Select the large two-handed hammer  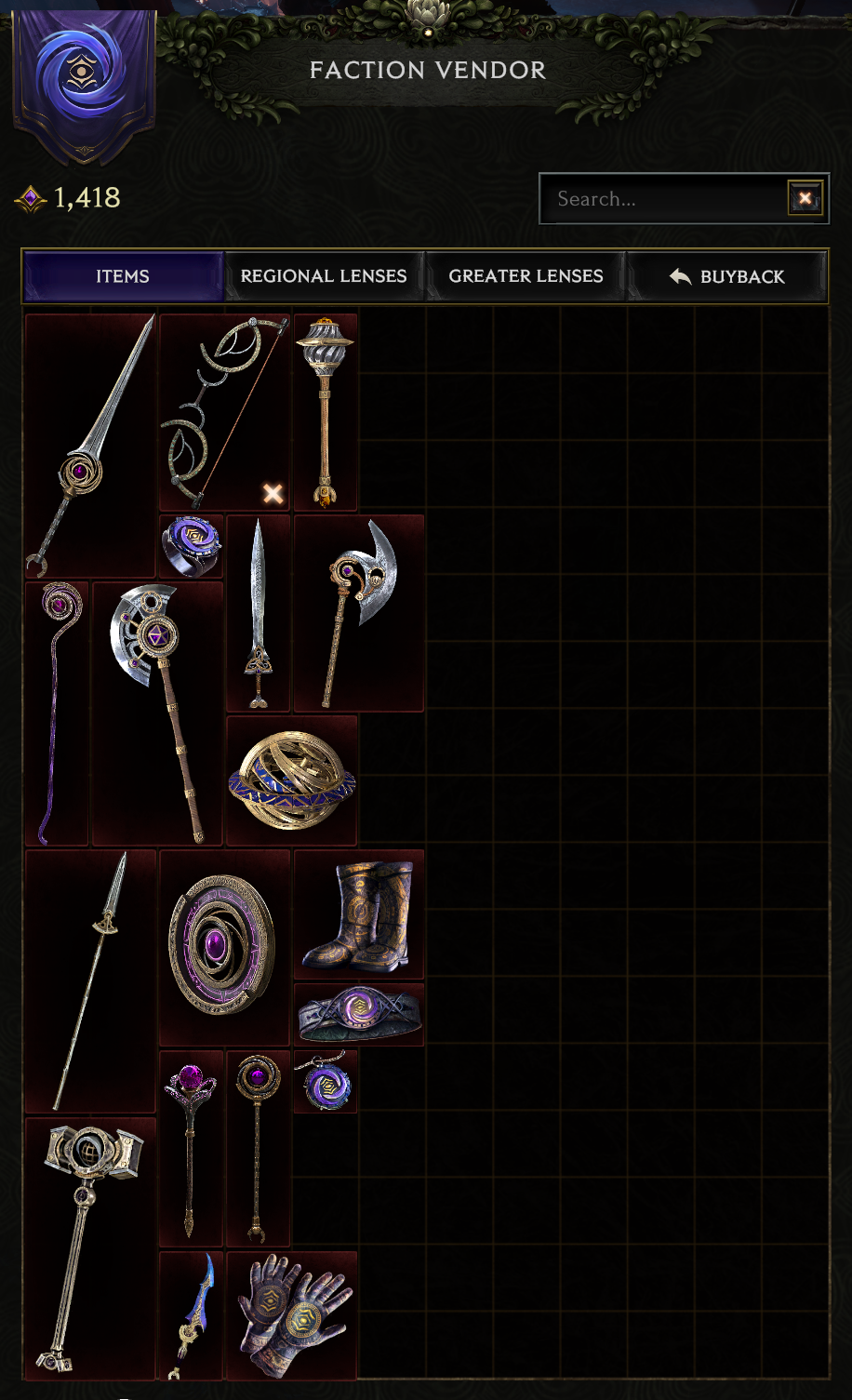point(90,1248)
